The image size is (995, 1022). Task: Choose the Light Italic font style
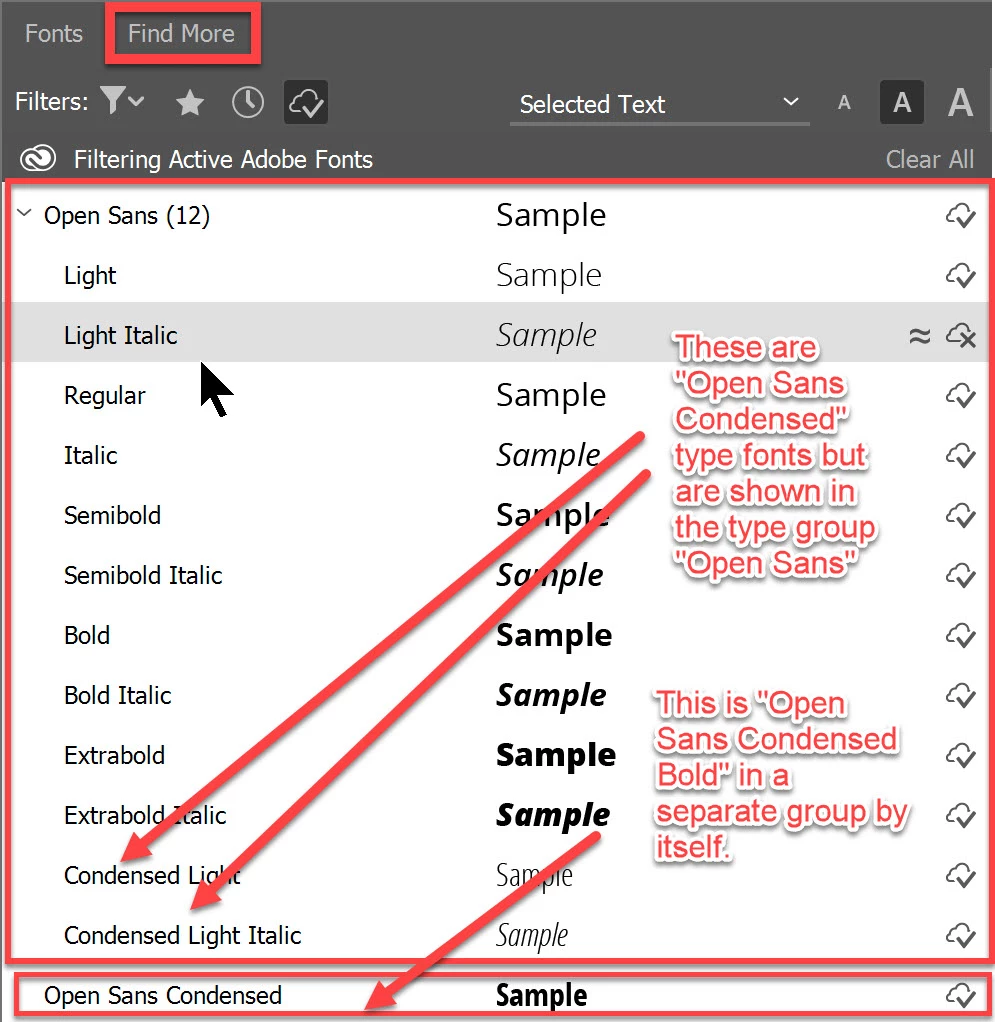click(121, 335)
